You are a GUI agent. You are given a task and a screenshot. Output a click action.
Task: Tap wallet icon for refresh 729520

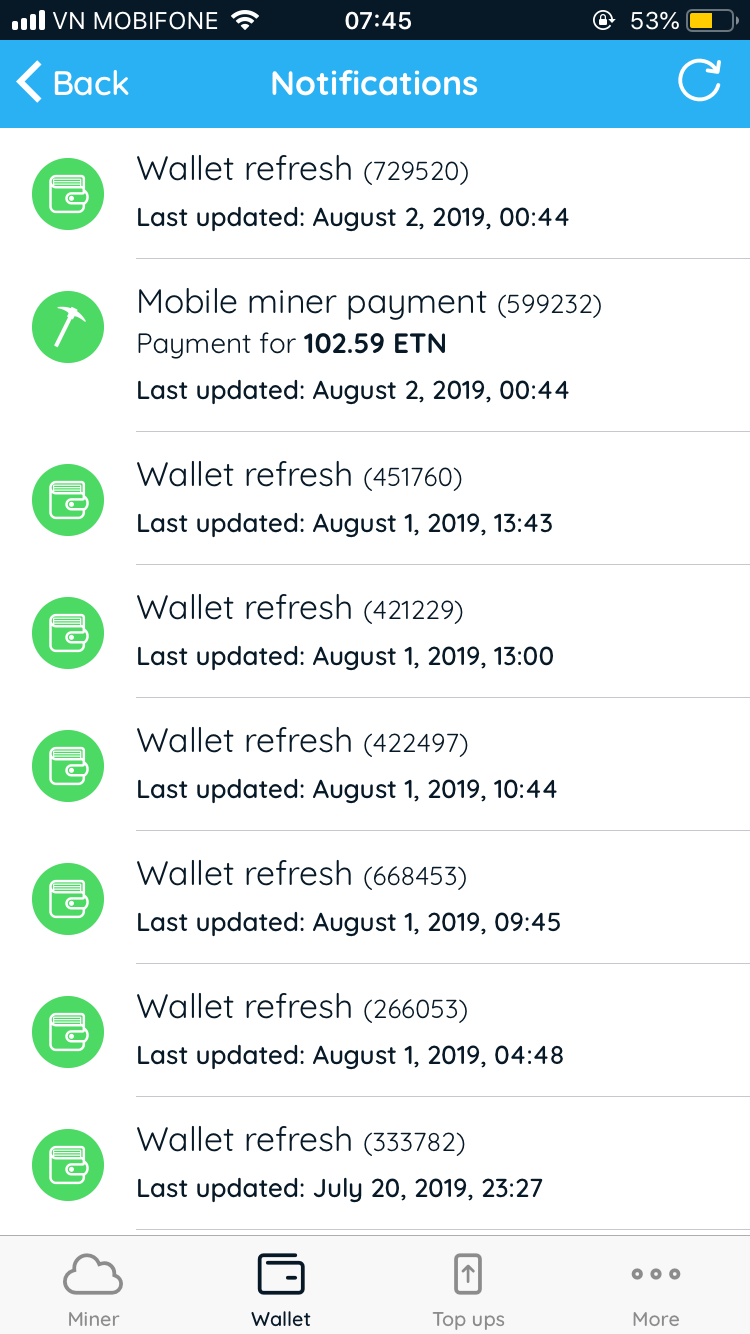[68, 194]
